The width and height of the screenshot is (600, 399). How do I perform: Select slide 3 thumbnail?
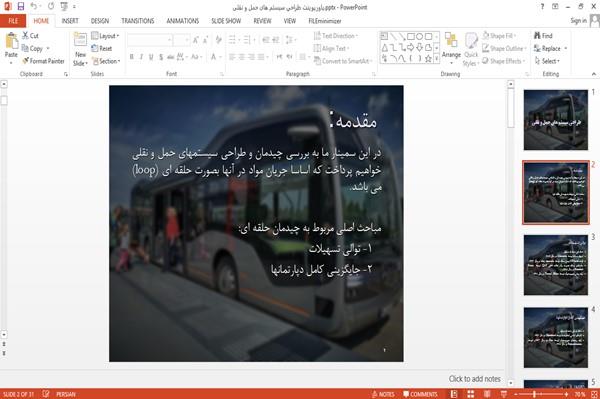[x=556, y=265]
